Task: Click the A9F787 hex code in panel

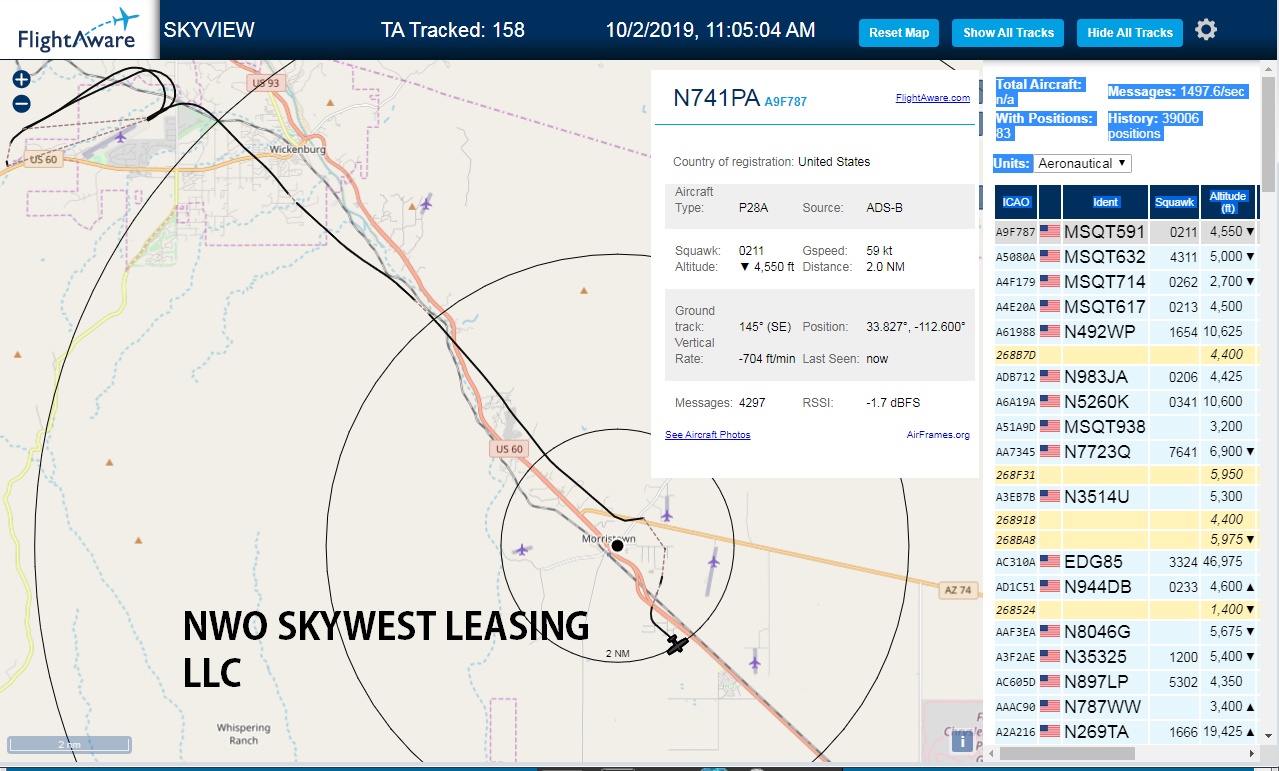Action: [x=786, y=101]
